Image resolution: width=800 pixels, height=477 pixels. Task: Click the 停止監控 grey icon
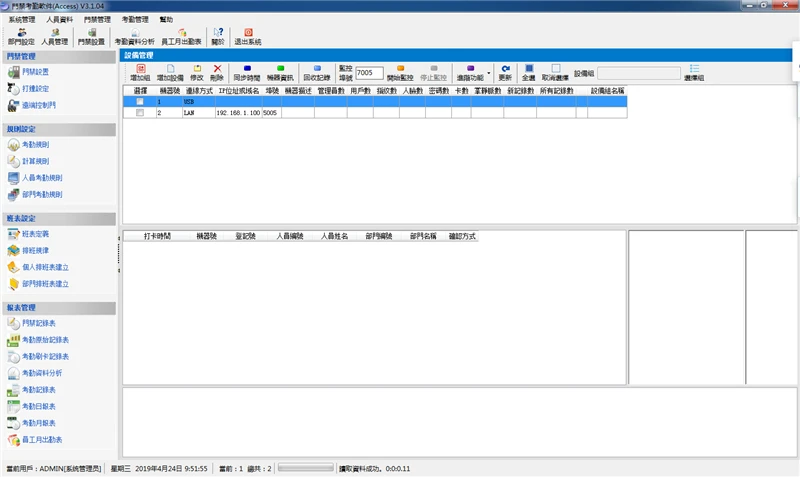coord(433,73)
